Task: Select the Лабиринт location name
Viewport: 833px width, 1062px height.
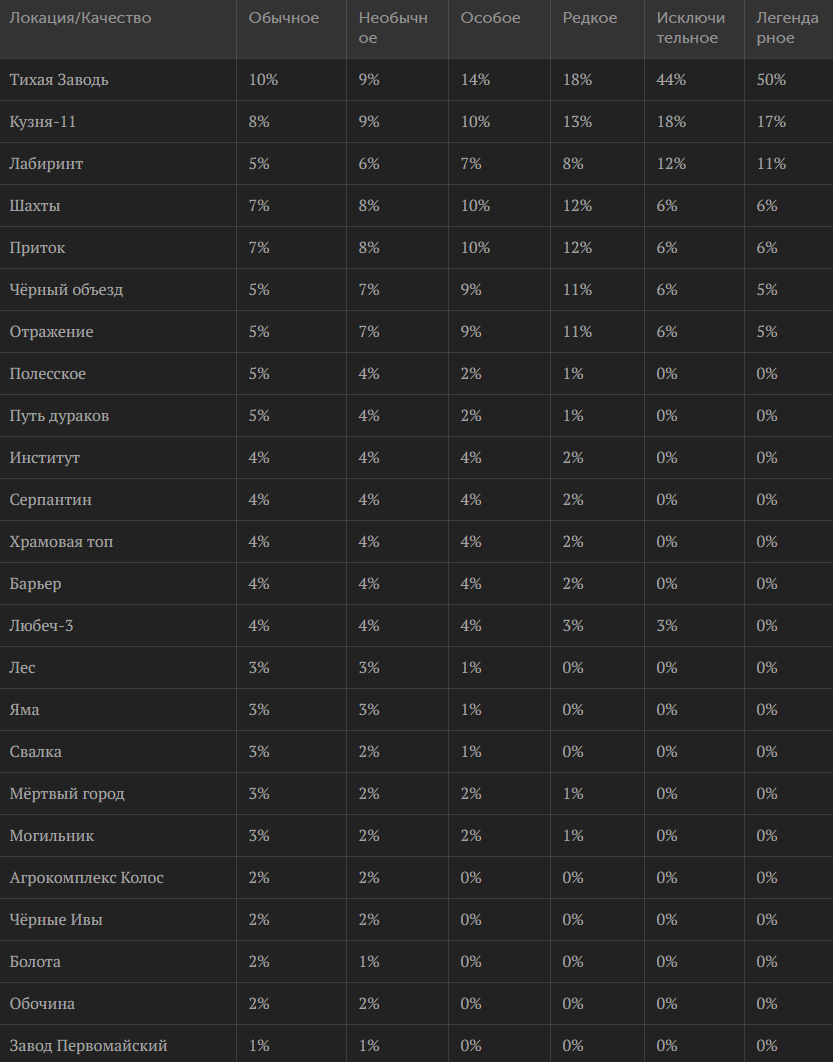Action: (46, 164)
